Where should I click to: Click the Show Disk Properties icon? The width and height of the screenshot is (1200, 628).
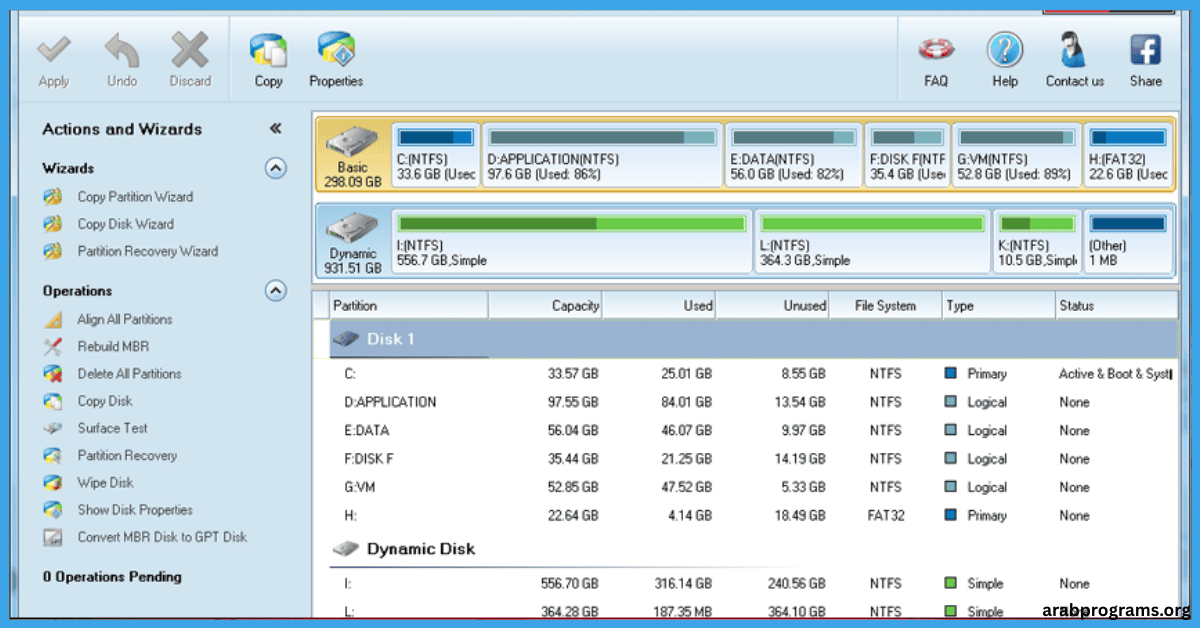[53, 509]
